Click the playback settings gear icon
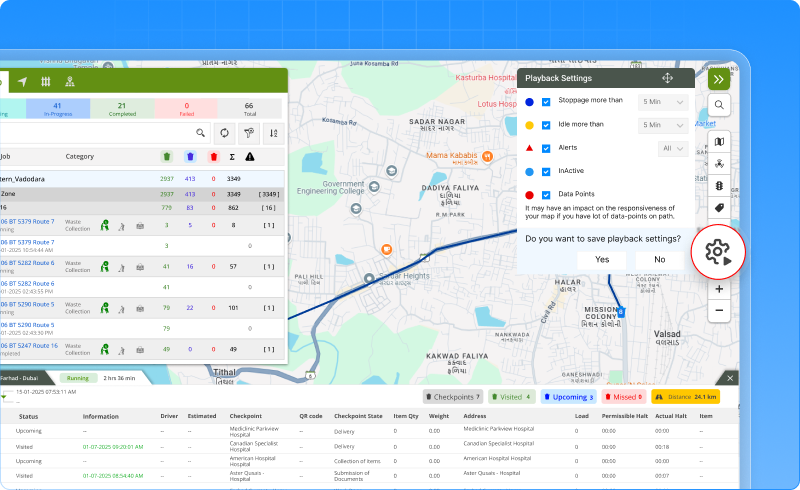This screenshot has height=490, width=800. click(x=720, y=253)
